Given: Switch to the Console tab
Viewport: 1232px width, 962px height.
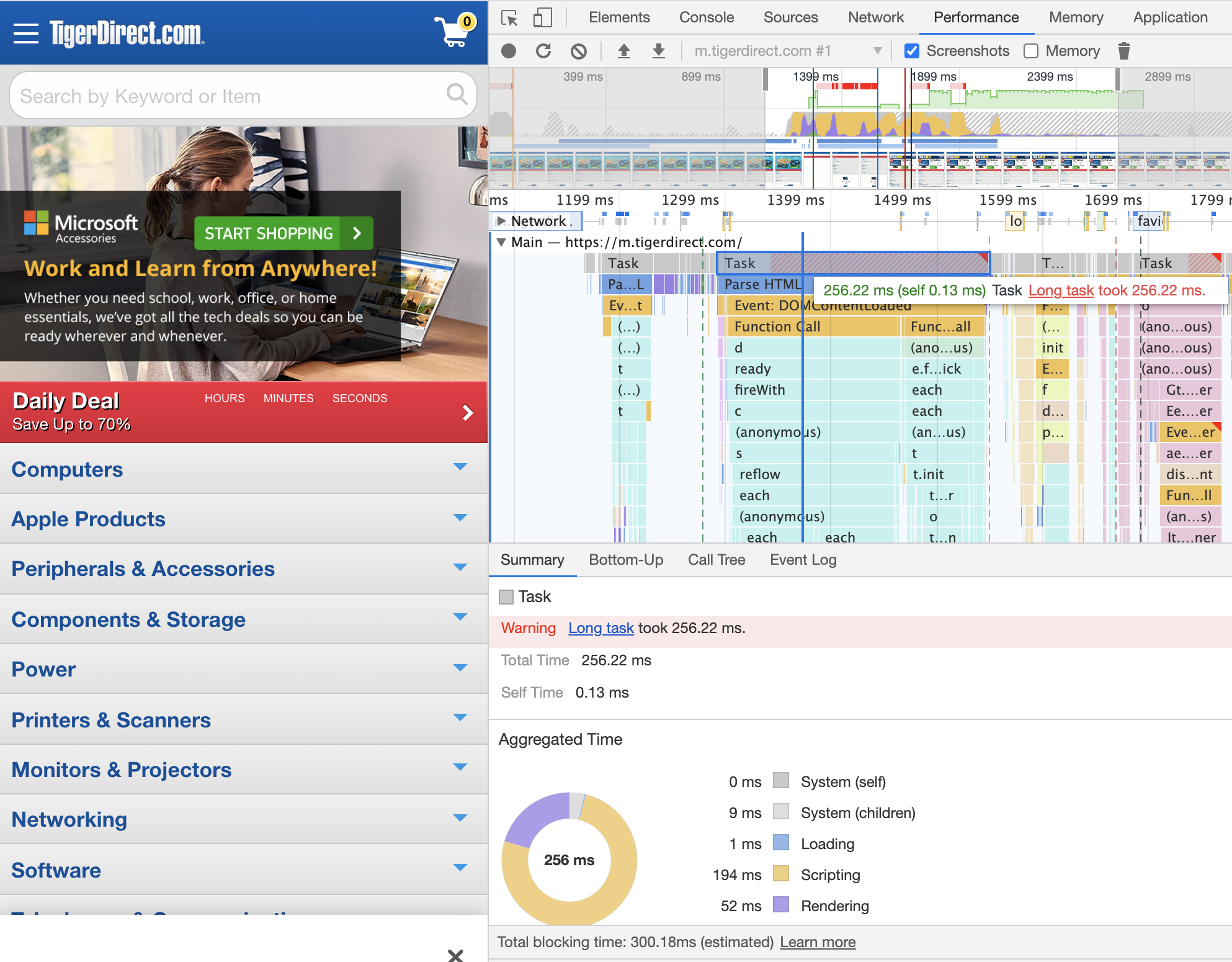Looking at the screenshot, I should tap(707, 17).
